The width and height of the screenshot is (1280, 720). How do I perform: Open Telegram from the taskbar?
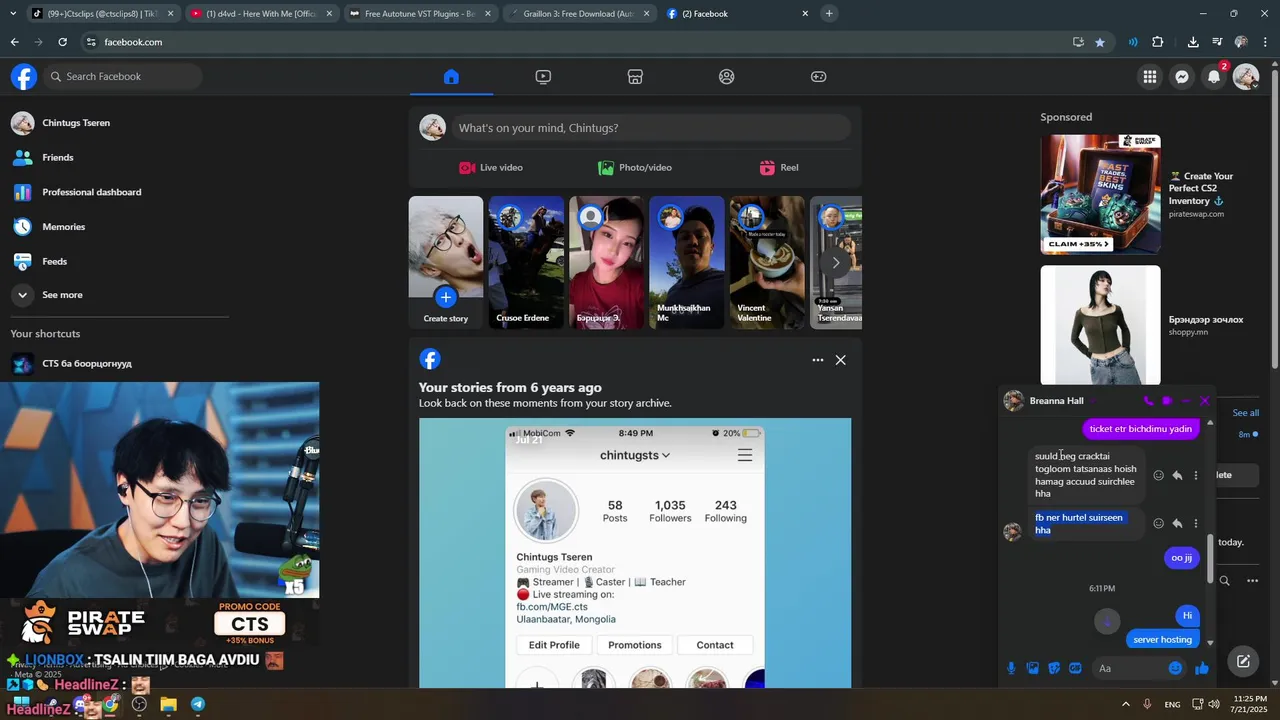(x=198, y=704)
